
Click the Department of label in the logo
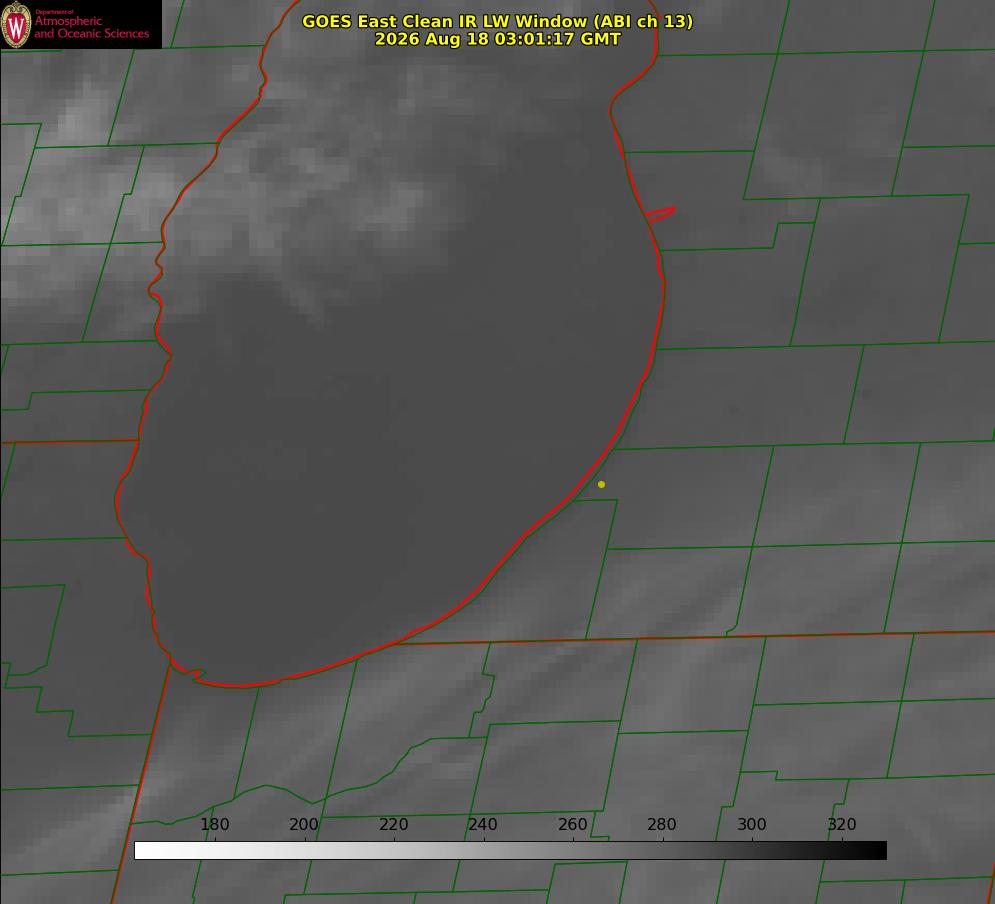tap(54, 12)
